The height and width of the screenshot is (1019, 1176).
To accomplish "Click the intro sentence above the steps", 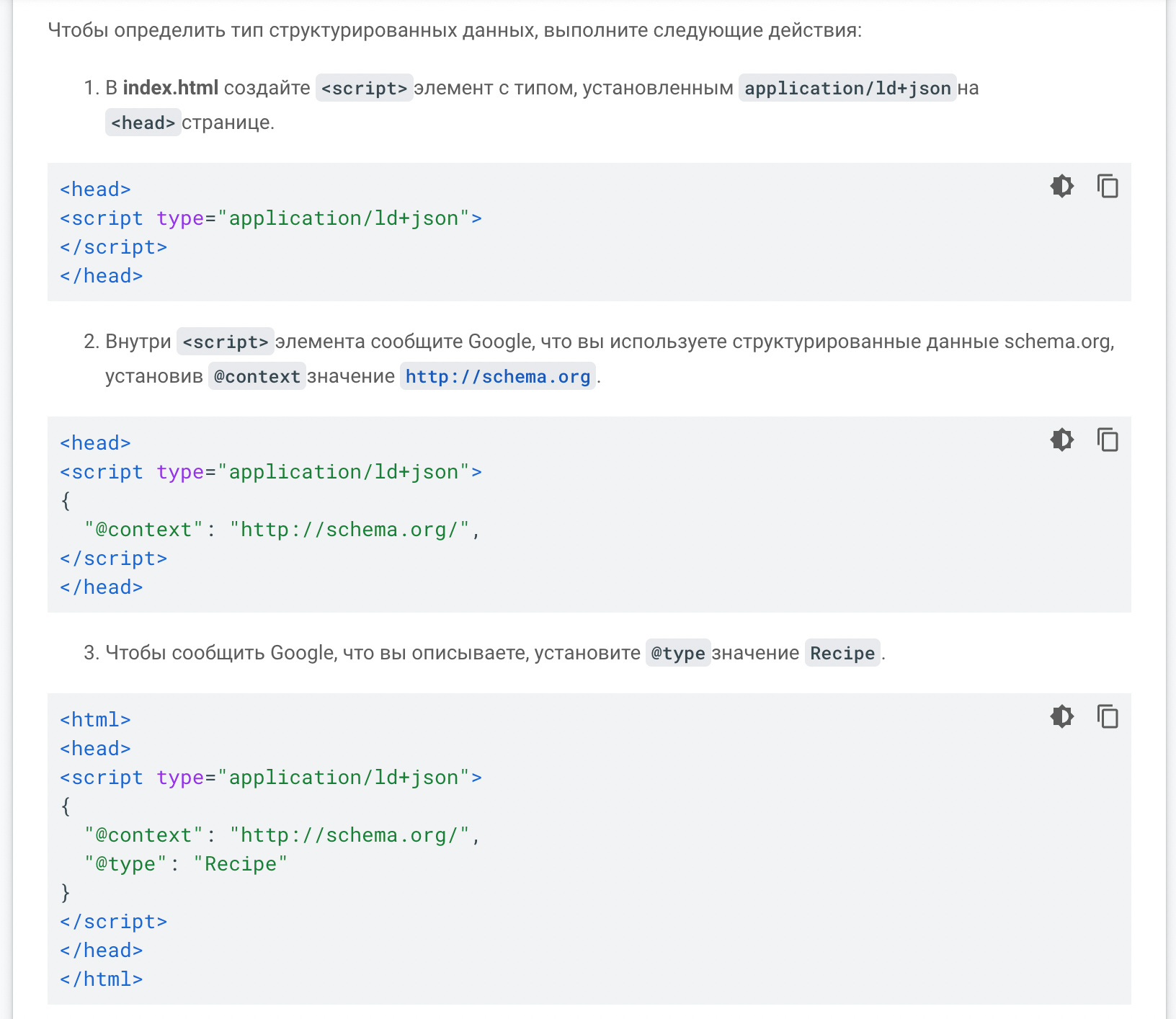I will (x=454, y=30).
